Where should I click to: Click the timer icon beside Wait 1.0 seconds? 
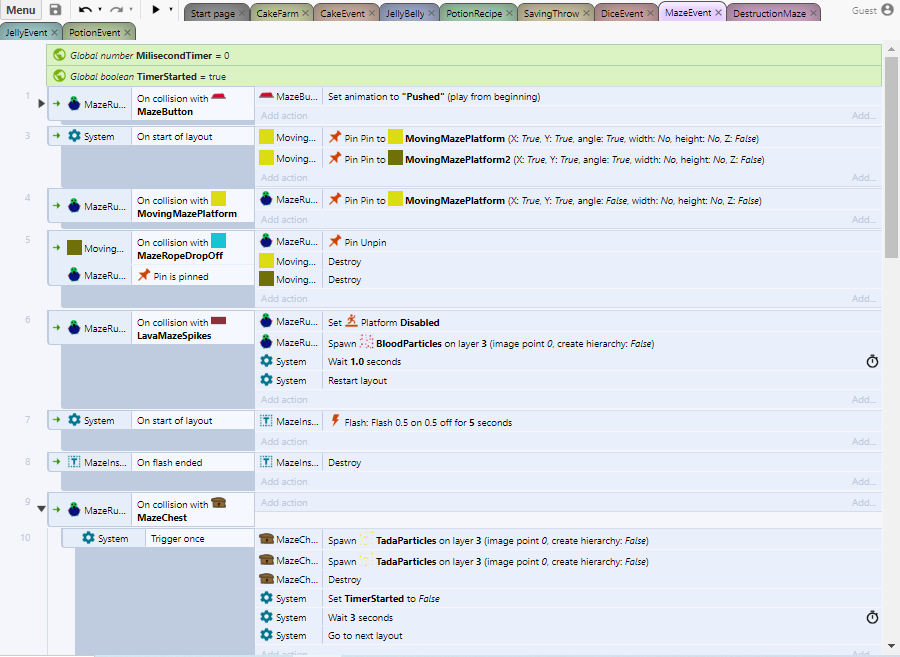[872, 362]
